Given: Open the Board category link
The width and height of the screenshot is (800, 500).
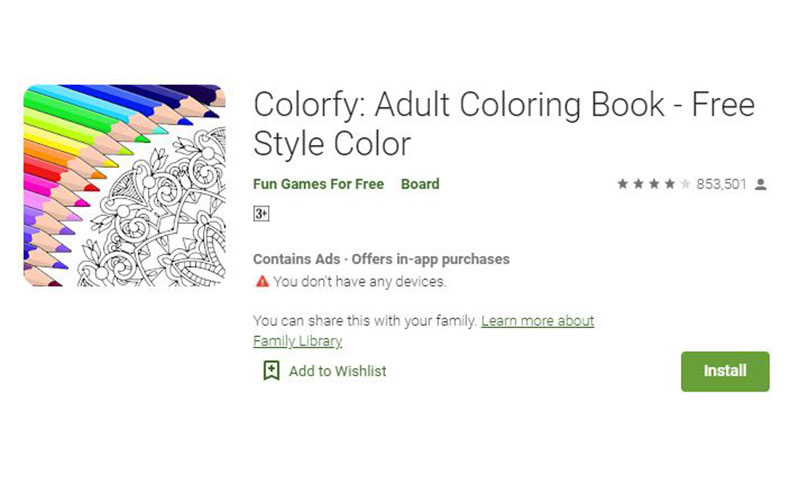Looking at the screenshot, I should (420, 184).
